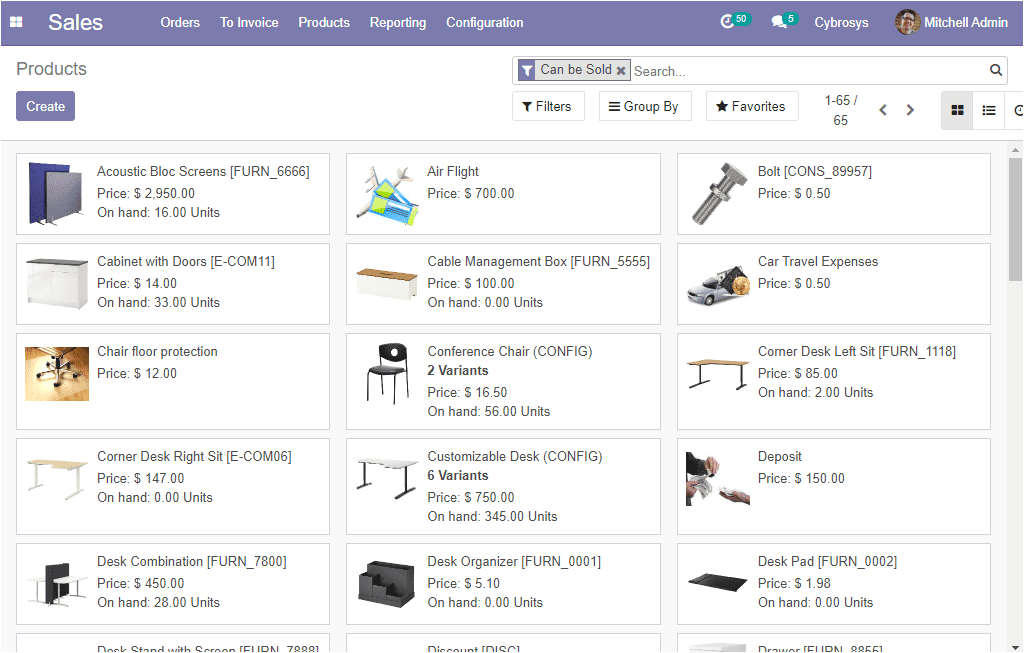Select 'Bolt [CONS_89957]' product name
Viewport: 1024px width, 653px height.
point(814,171)
